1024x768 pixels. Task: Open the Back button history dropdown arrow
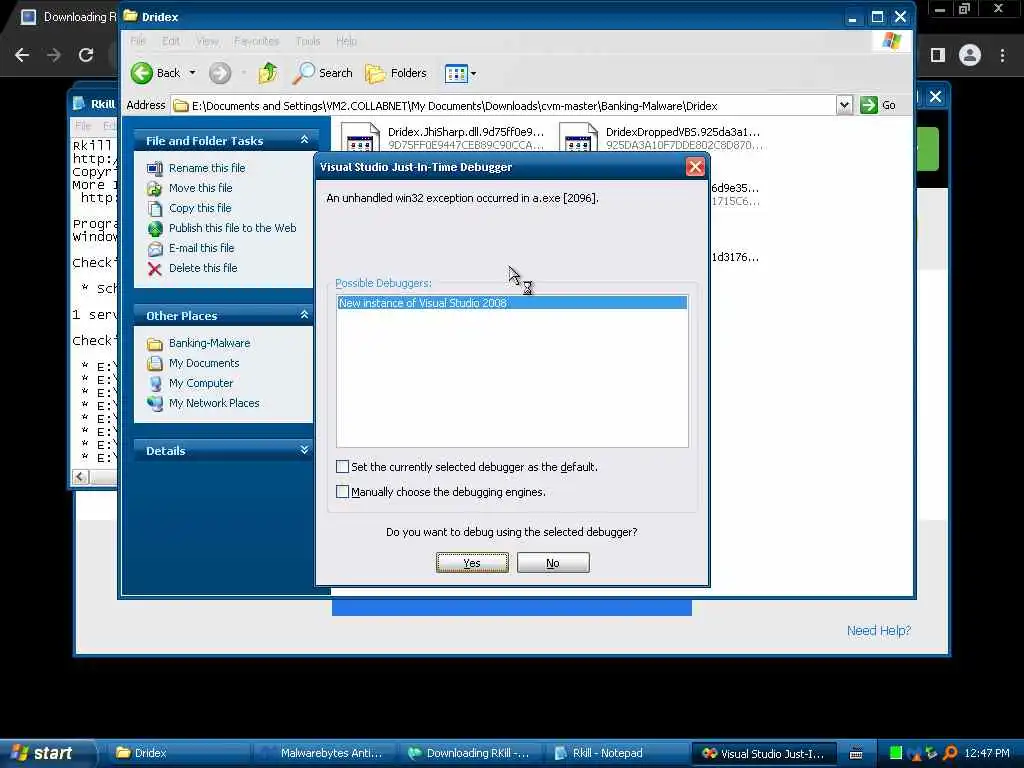coord(193,73)
